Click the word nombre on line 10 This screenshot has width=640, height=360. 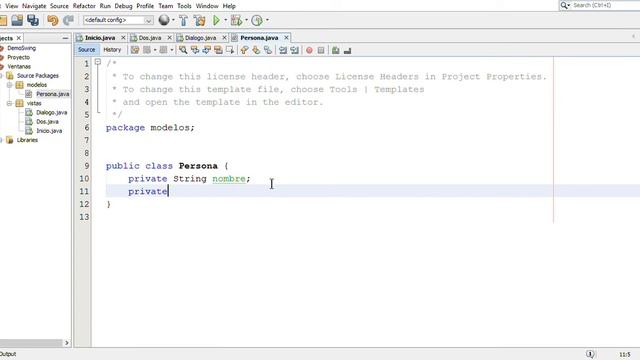229,179
